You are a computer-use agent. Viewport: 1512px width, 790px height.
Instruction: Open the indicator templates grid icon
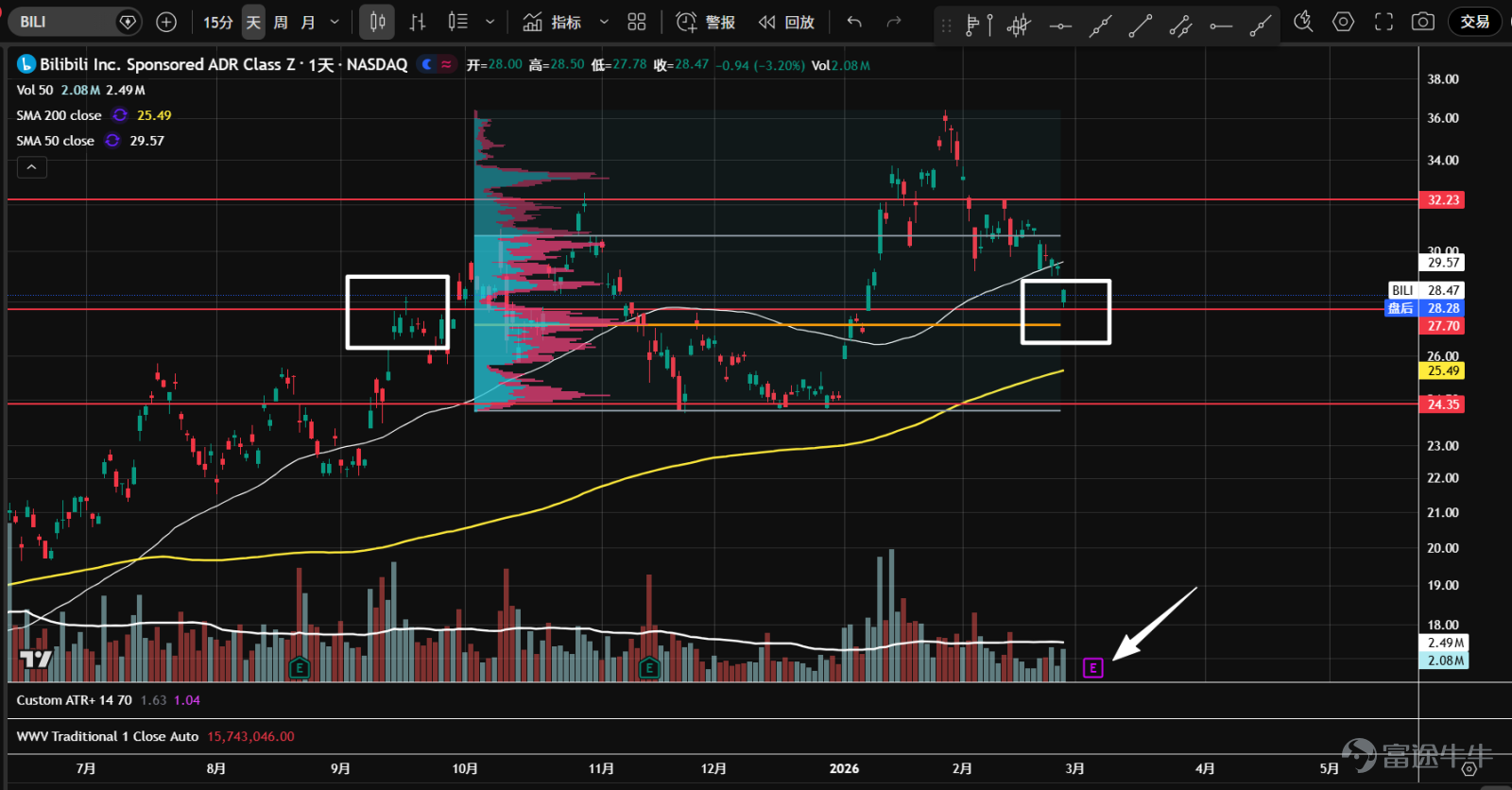click(637, 22)
